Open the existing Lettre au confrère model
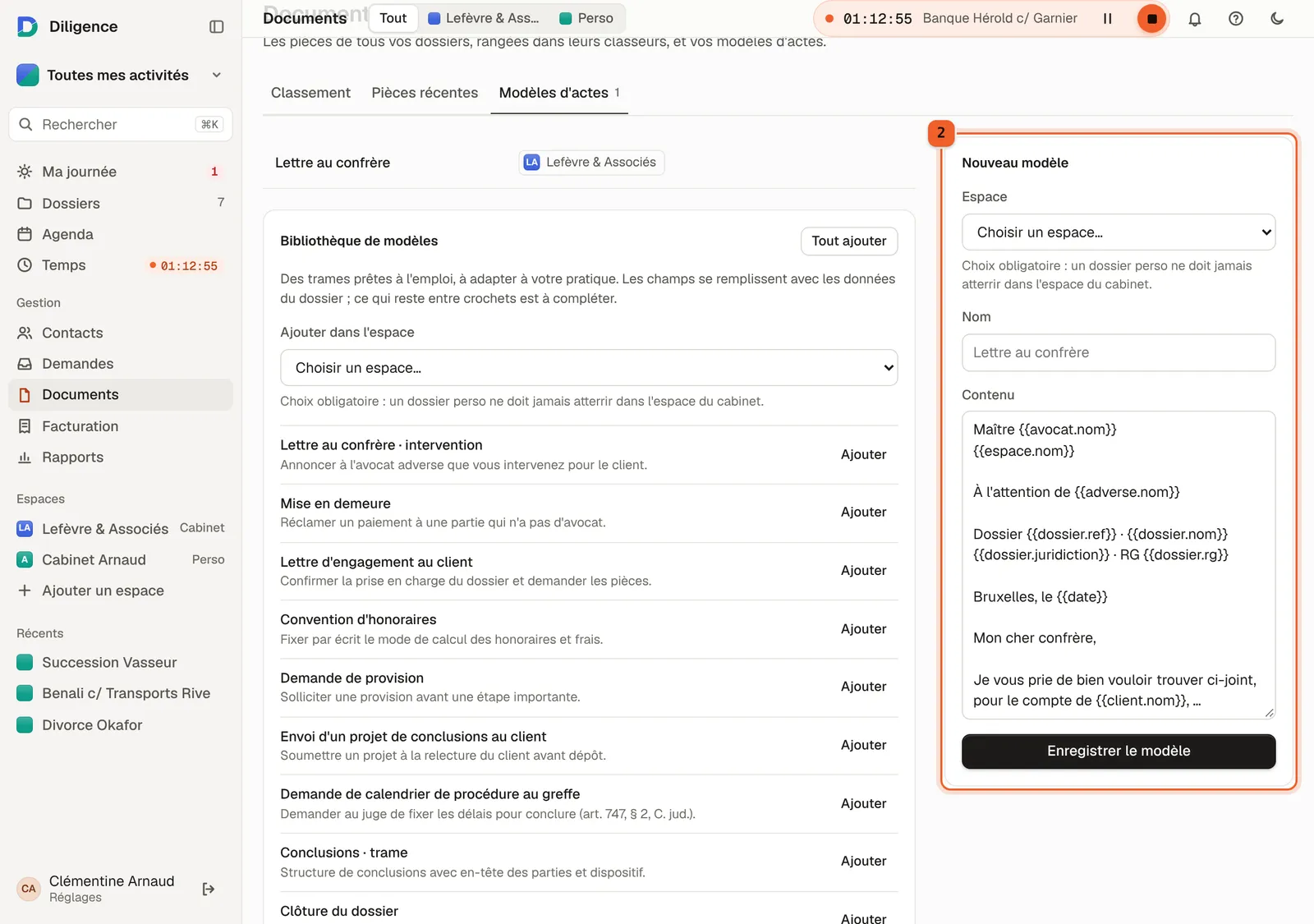The height and width of the screenshot is (924, 1314). click(333, 163)
